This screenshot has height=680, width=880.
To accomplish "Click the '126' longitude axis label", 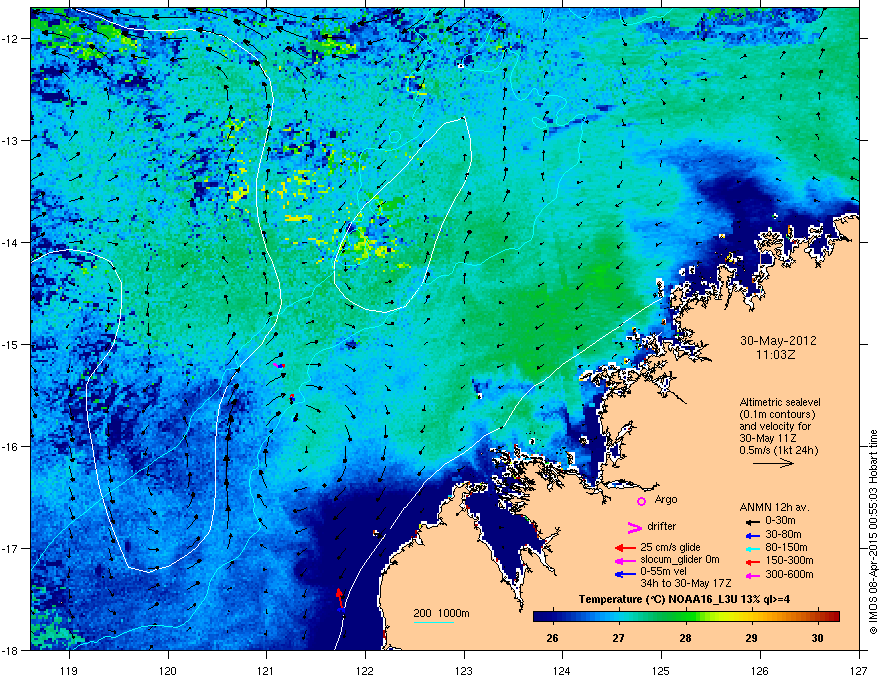I will pyautogui.click(x=760, y=671).
